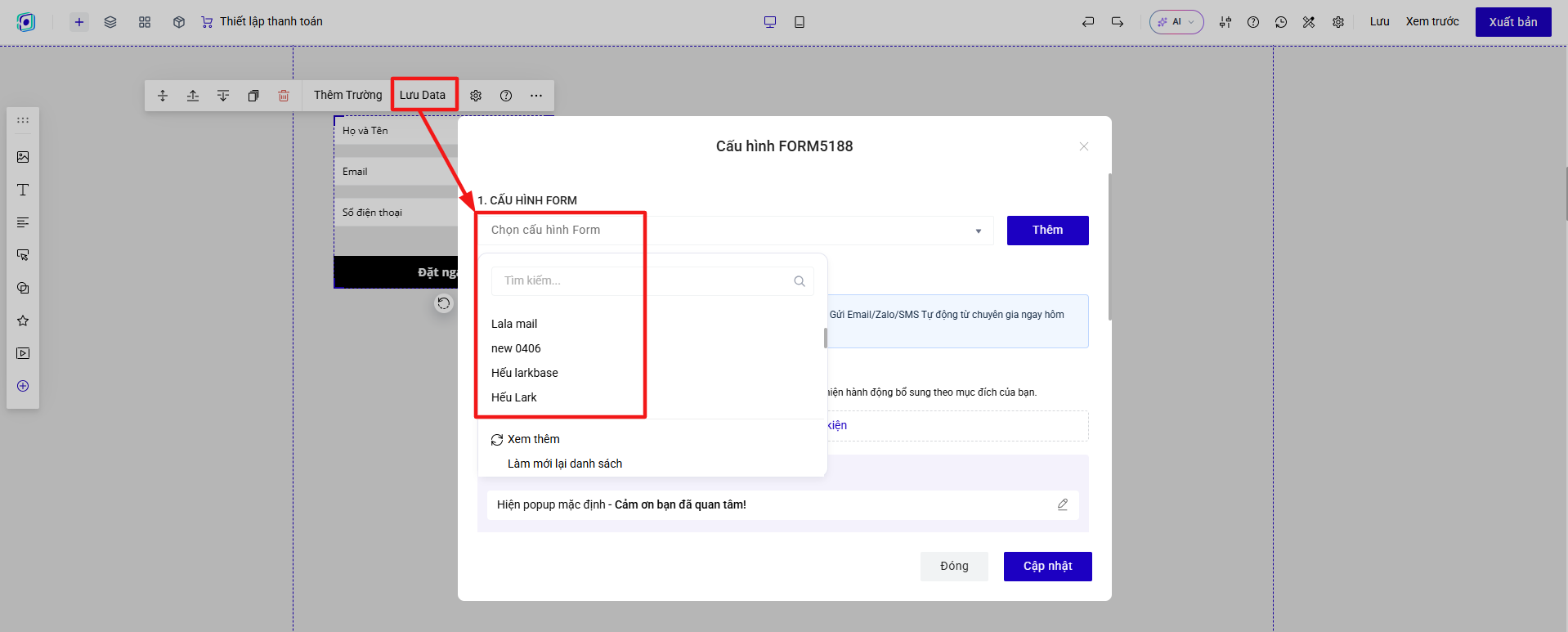Select the shape tool in left sidebar
The width and height of the screenshot is (1568, 632).
pyautogui.click(x=23, y=288)
